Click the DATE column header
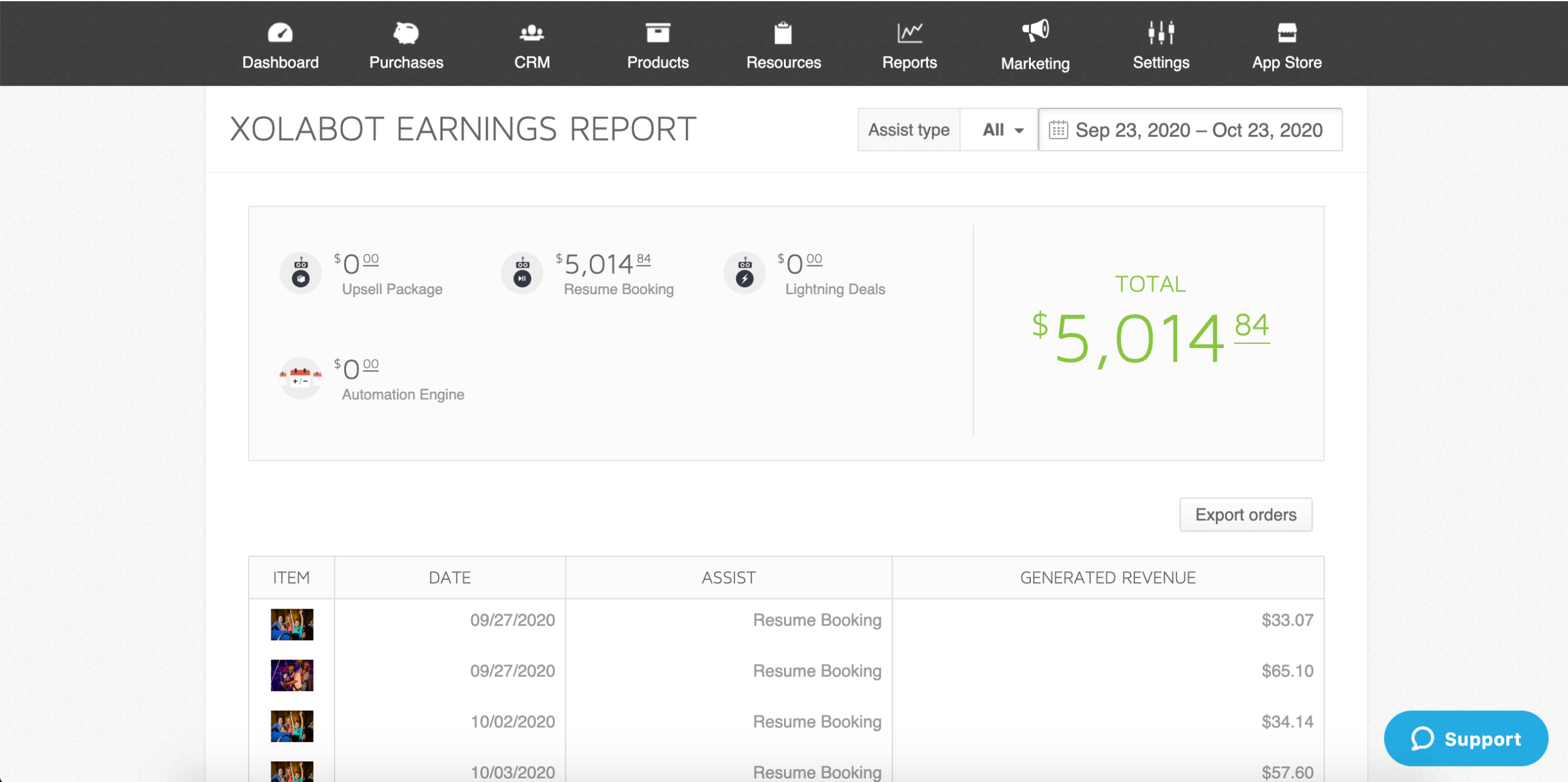Screen dimensions: 1568x782 (x=450, y=578)
